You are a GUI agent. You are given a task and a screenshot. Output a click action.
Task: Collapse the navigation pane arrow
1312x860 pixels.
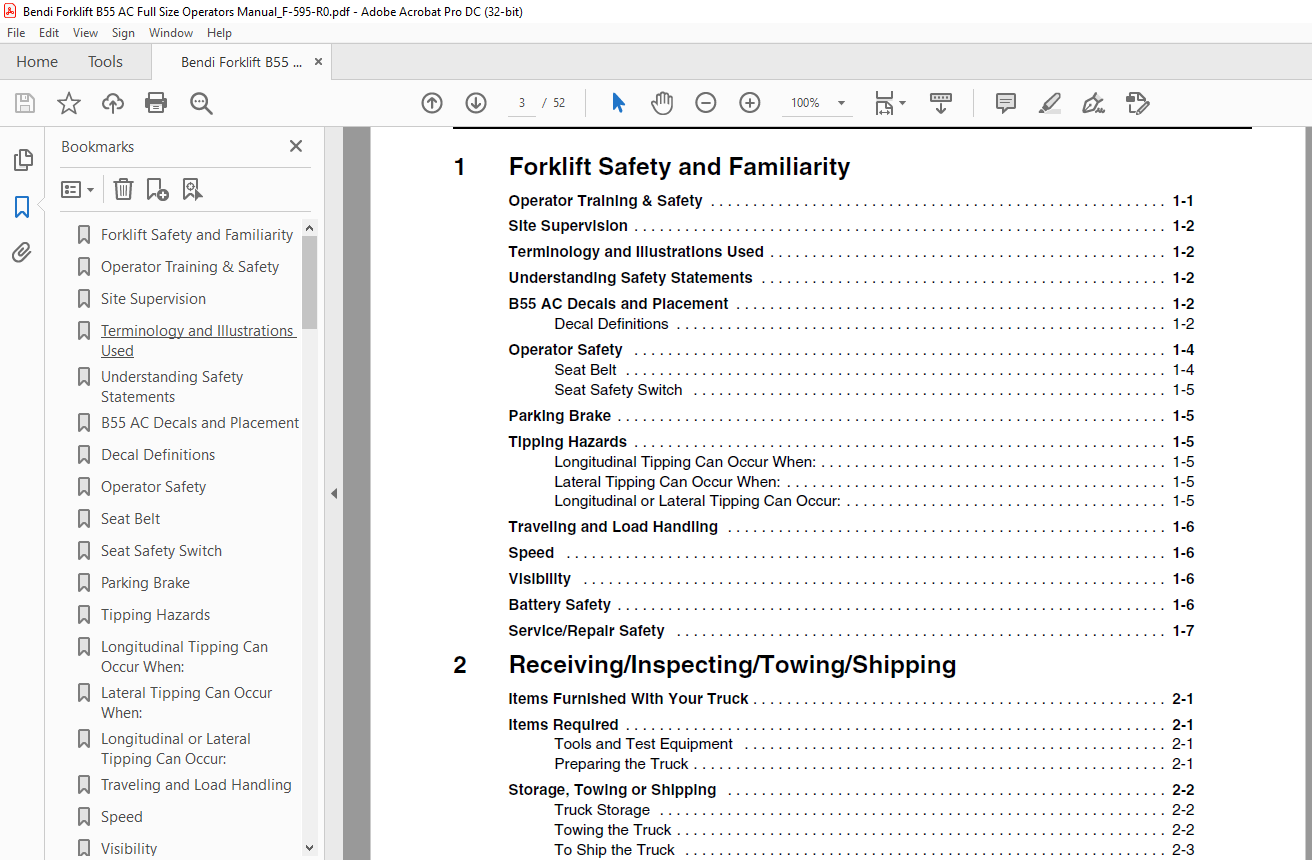[x=334, y=493]
